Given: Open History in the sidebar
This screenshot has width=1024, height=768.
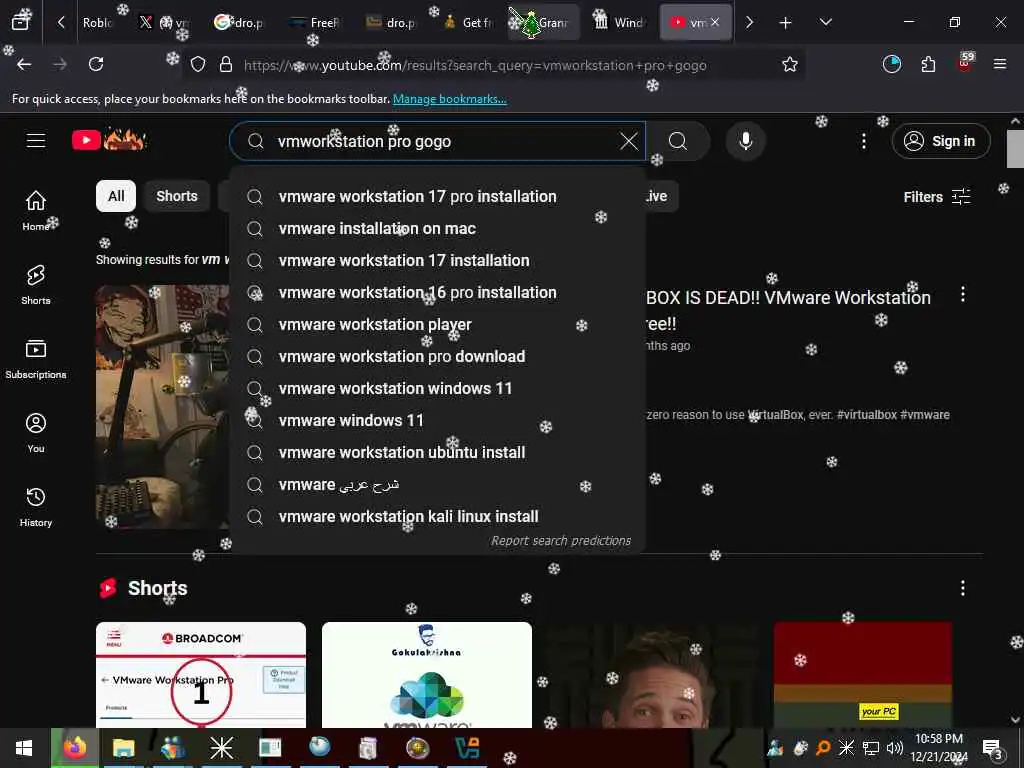Looking at the screenshot, I should click(x=36, y=507).
